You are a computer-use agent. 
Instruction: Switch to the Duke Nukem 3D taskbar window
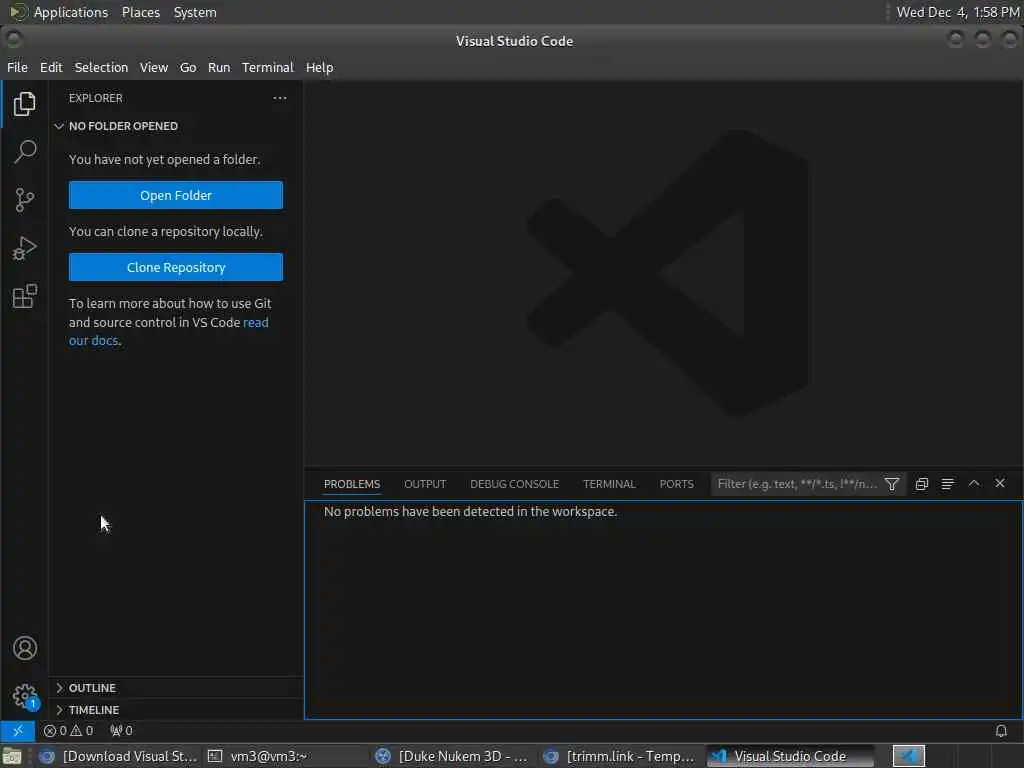coord(452,756)
